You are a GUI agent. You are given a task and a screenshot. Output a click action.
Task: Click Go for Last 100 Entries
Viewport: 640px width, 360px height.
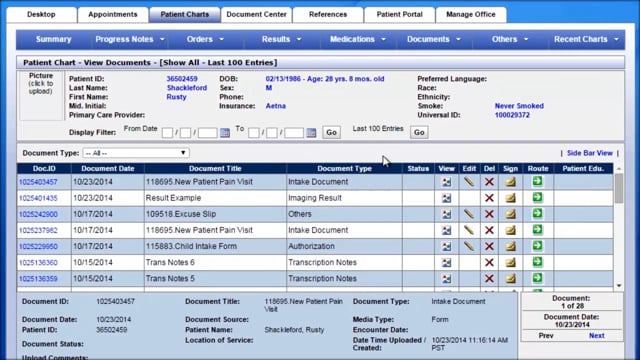(x=419, y=132)
